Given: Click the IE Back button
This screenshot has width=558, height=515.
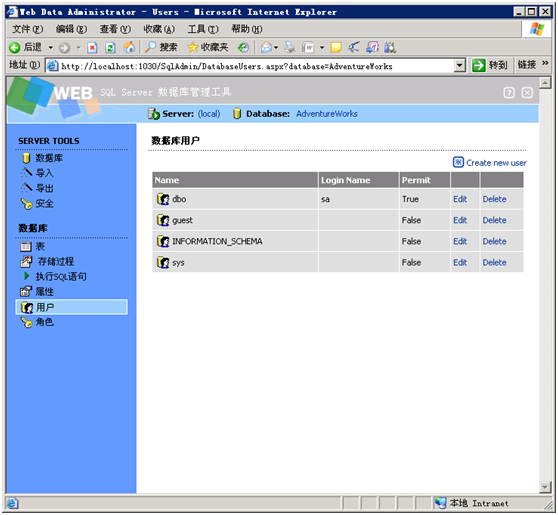Looking at the screenshot, I should (26, 47).
